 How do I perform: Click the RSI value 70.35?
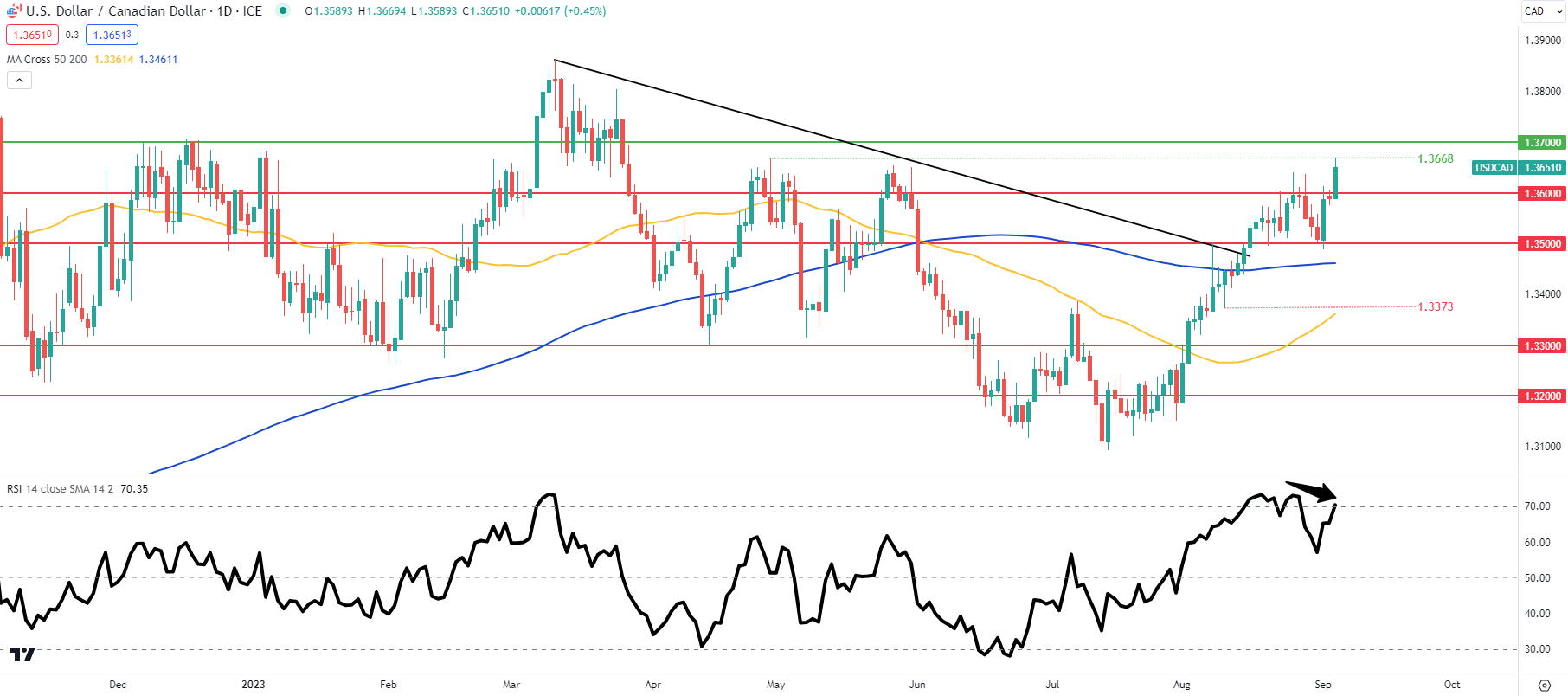(134, 489)
